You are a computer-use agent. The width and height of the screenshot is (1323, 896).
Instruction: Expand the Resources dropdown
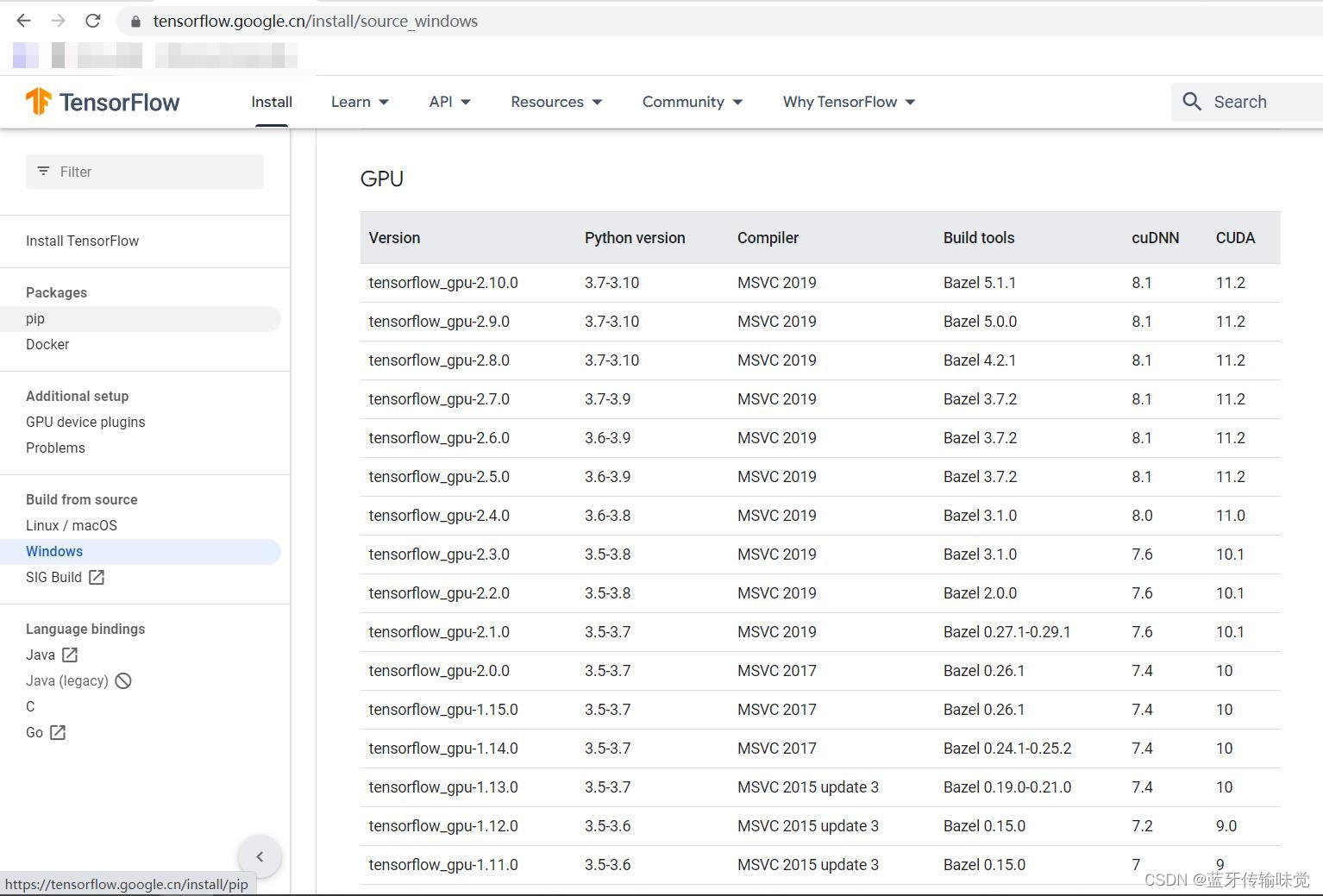(556, 102)
